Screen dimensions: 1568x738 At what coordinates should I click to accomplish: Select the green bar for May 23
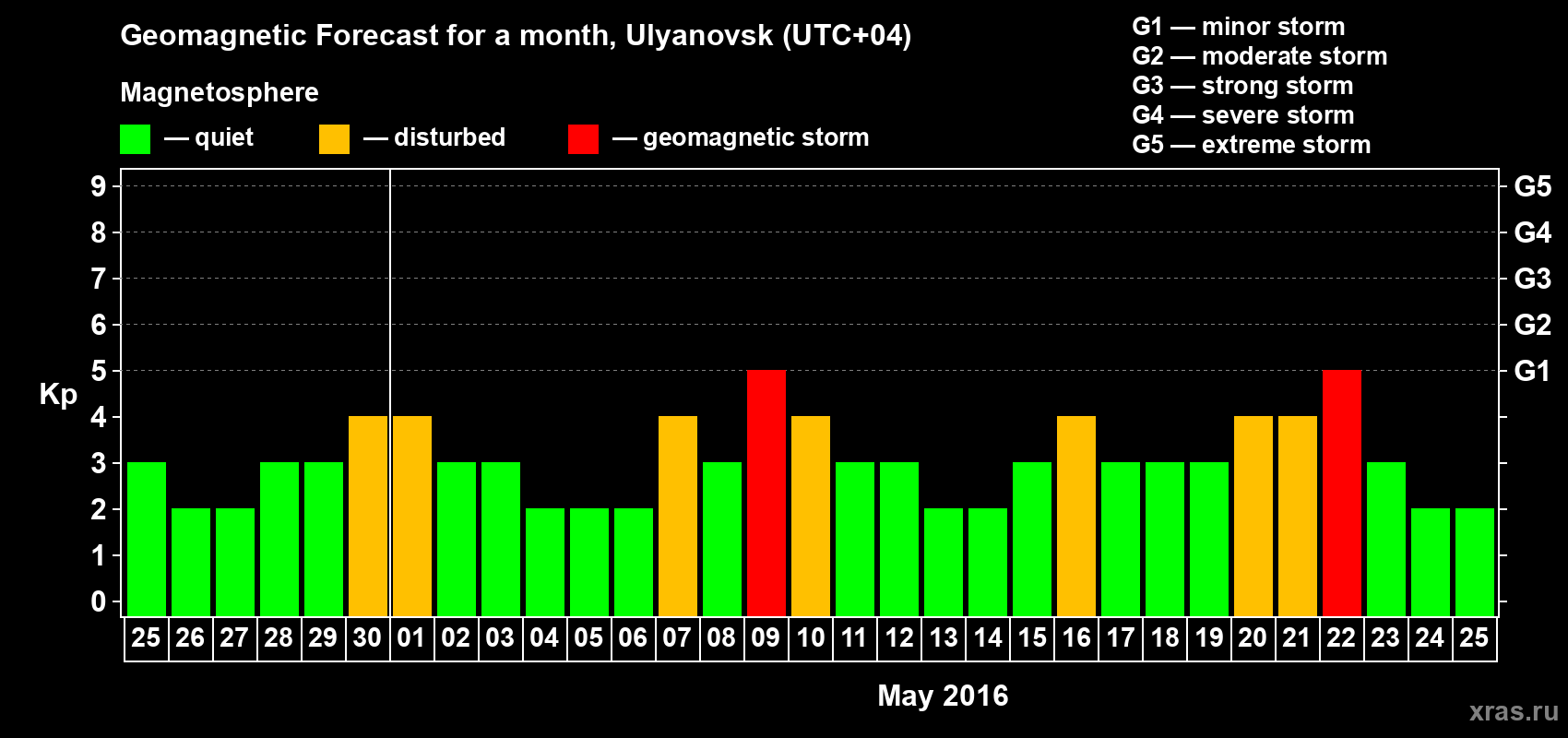1386,539
